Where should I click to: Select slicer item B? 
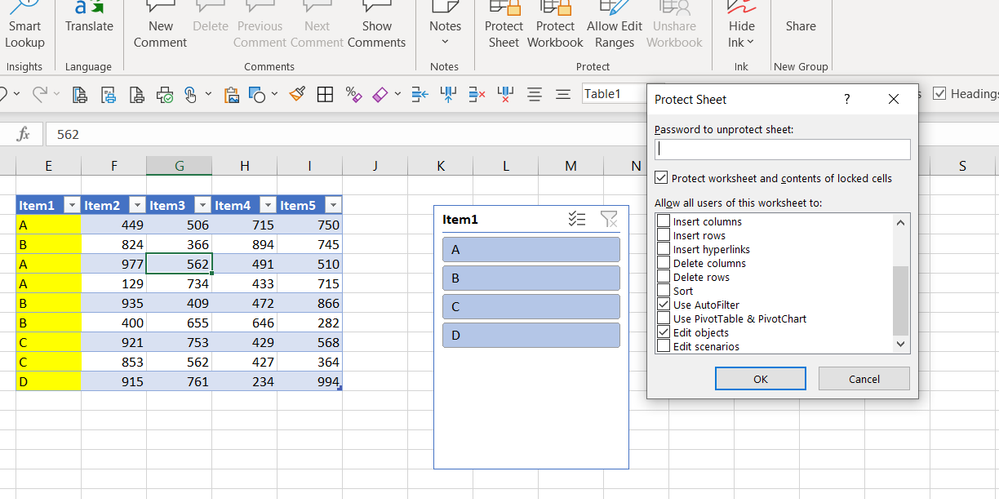tap(531, 278)
